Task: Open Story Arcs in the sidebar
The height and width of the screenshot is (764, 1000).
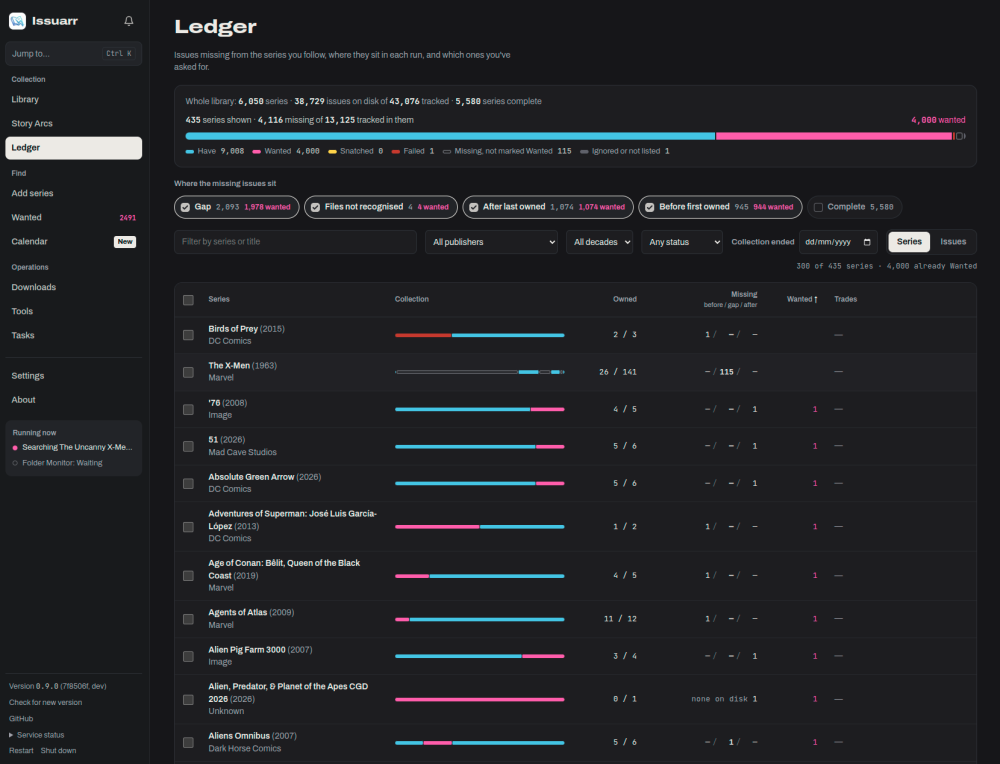Action: [73, 124]
